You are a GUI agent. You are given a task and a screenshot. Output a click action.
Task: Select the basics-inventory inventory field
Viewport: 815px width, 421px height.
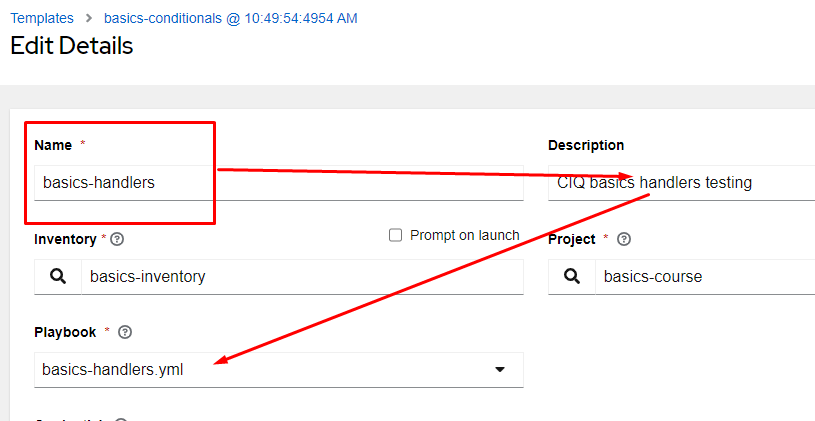[300, 277]
